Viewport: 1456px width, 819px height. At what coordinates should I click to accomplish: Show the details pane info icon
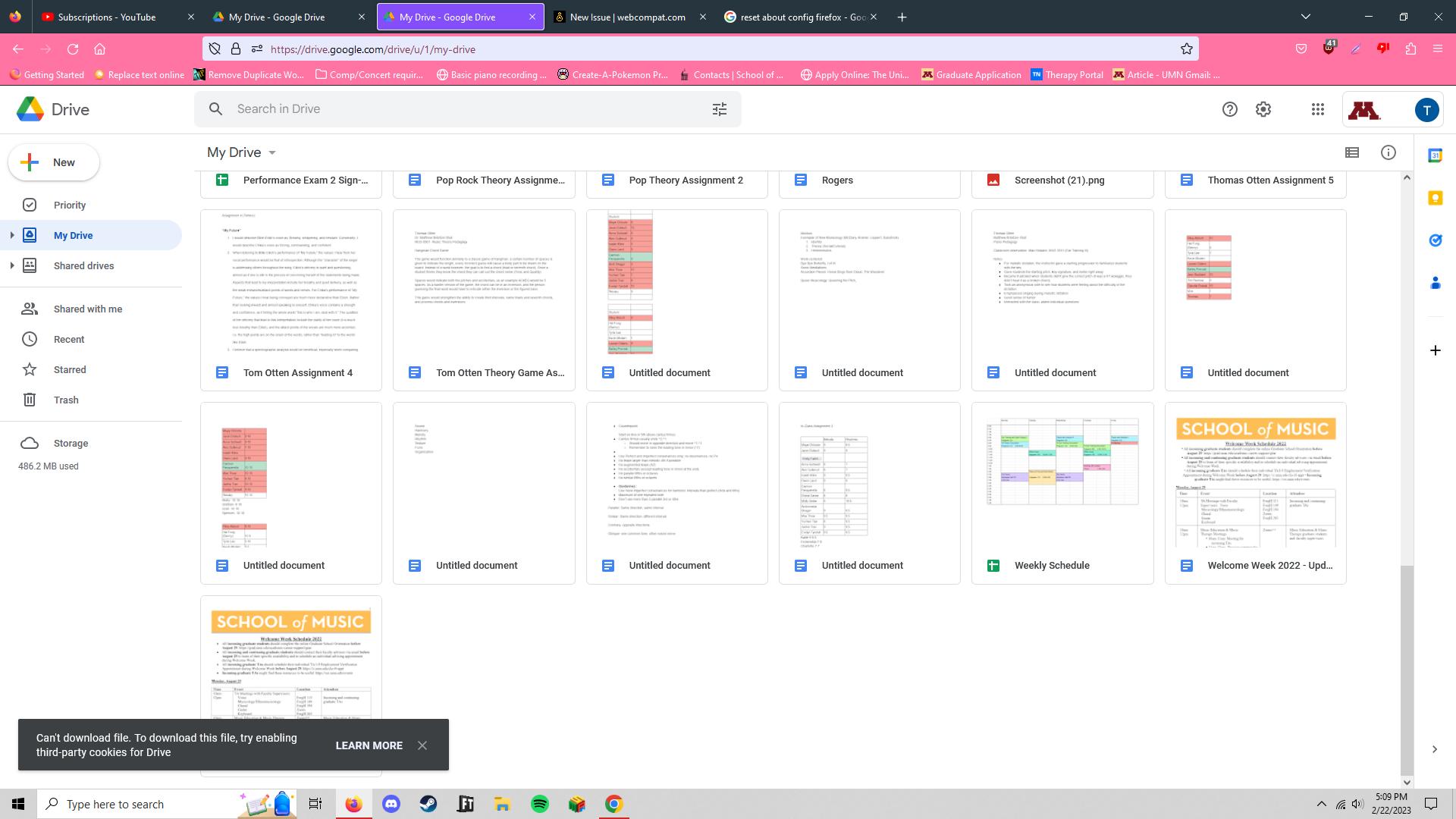click(1389, 152)
